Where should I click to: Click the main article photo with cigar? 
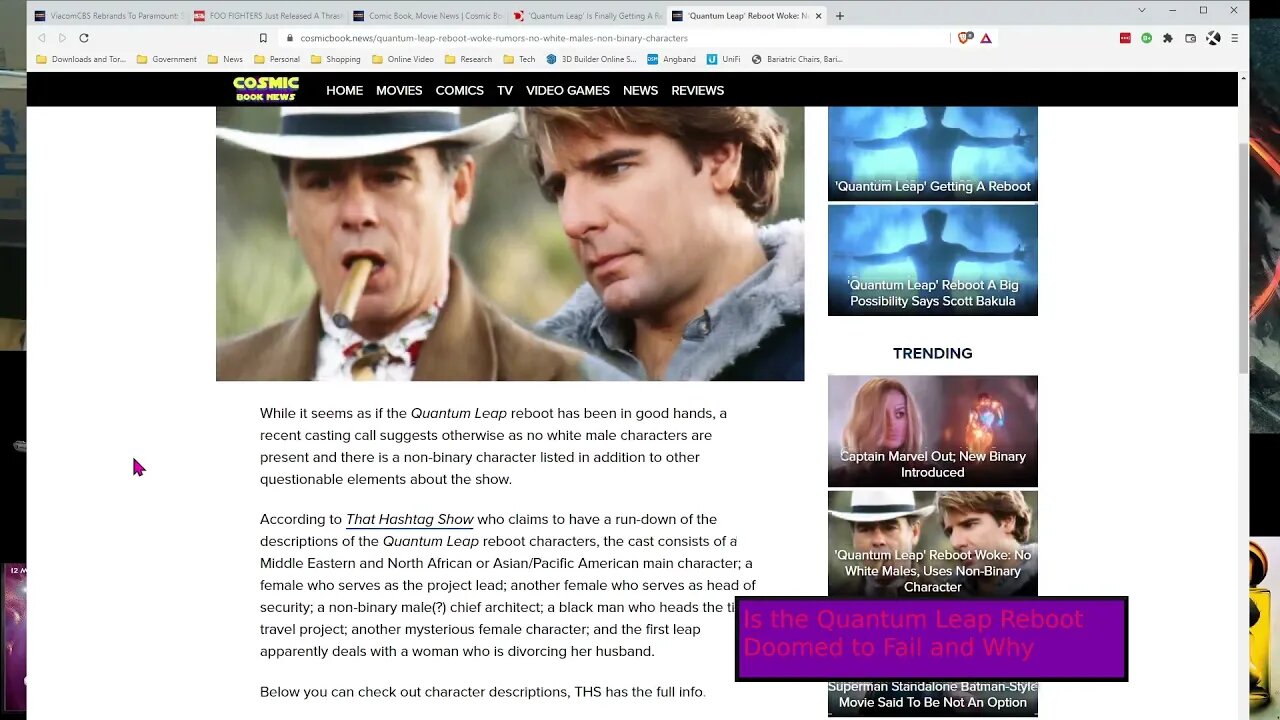tap(510, 243)
